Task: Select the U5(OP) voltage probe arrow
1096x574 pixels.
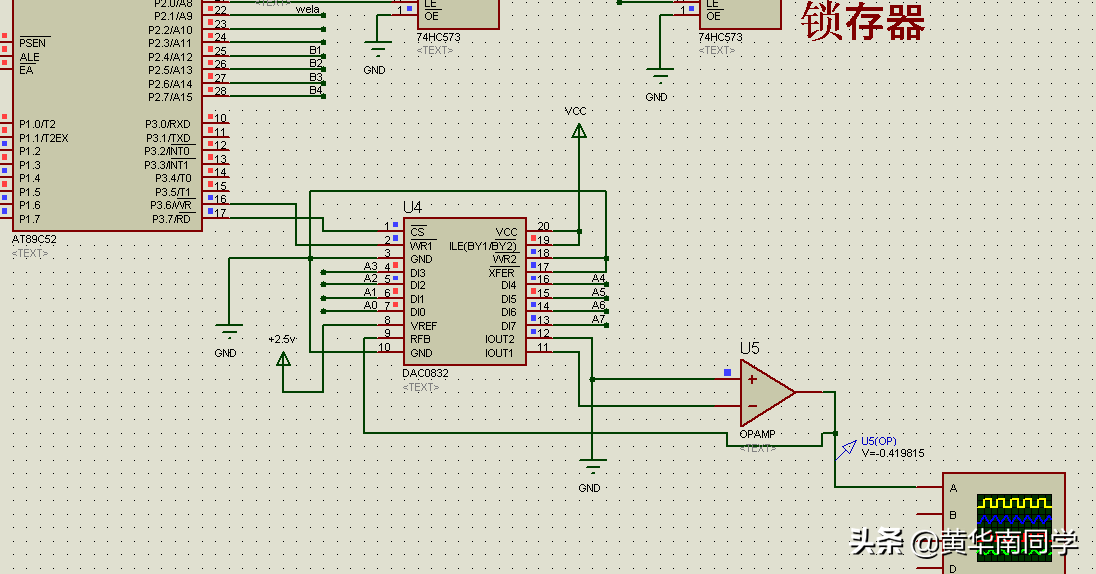Action: pyautogui.click(x=848, y=449)
